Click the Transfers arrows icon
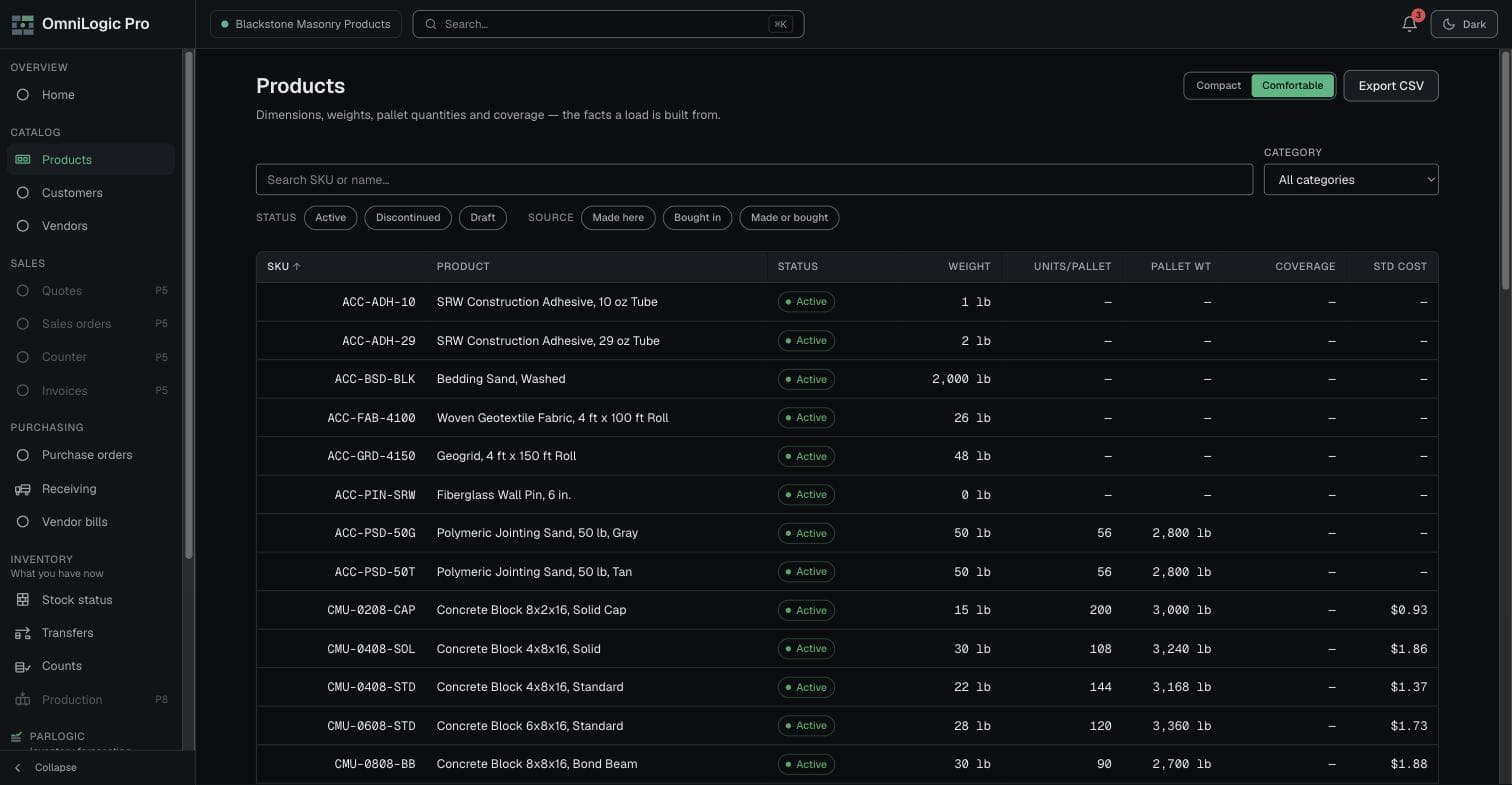 coord(23,633)
